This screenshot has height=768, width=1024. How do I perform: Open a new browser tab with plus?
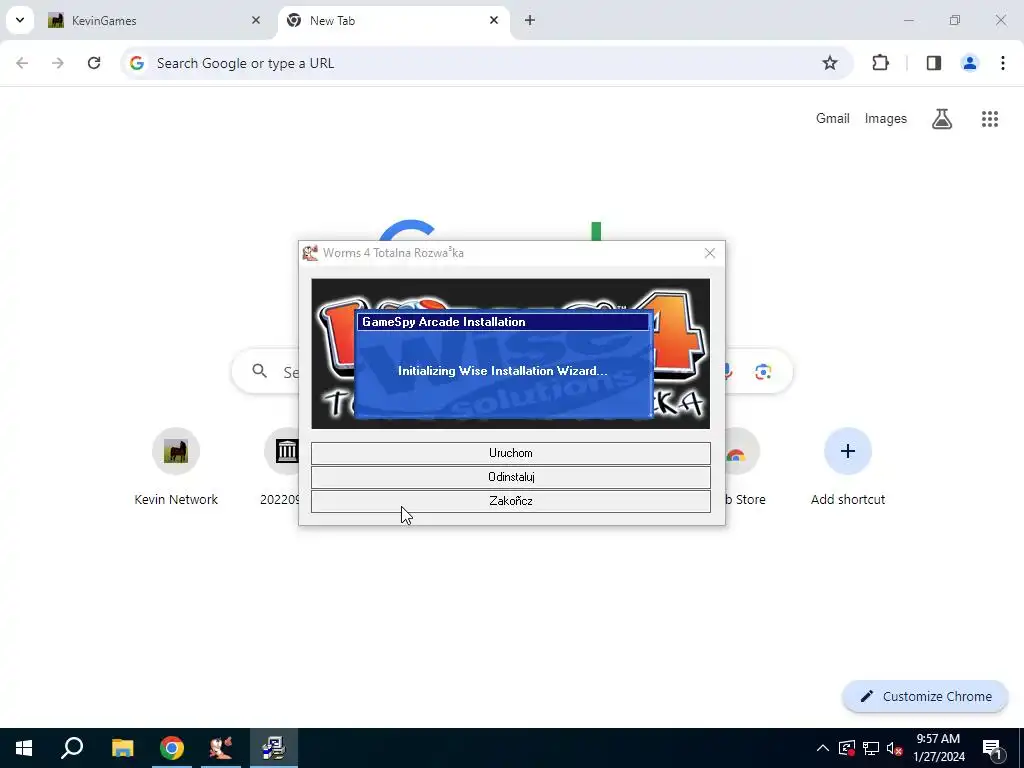(530, 21)
